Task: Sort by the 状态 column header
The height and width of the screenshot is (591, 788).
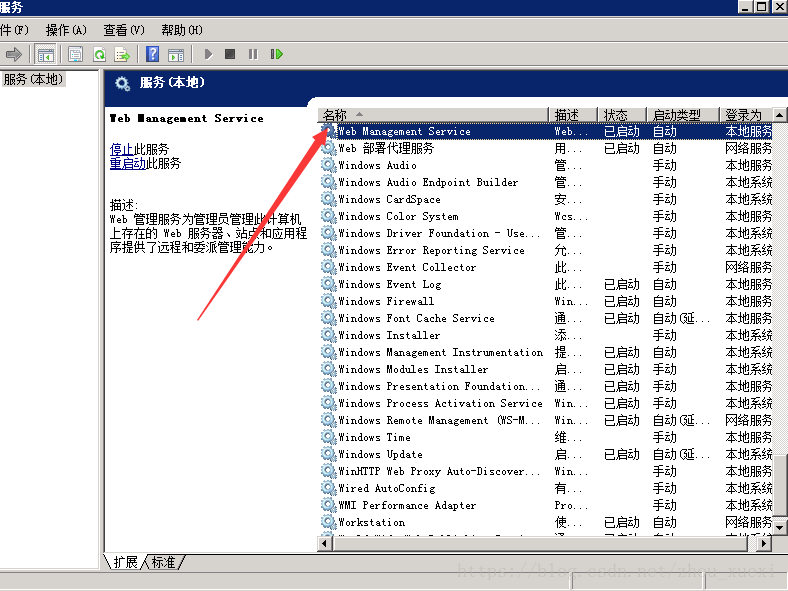Action: pyautogui.click(x=621, y=115)
